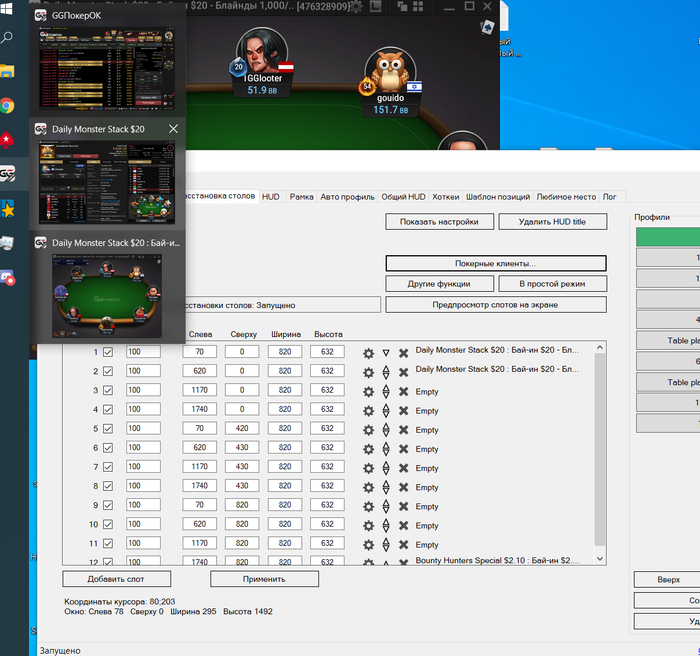Open Шаблон позиций tab
The image size is (700, 656).
point(498,197)
